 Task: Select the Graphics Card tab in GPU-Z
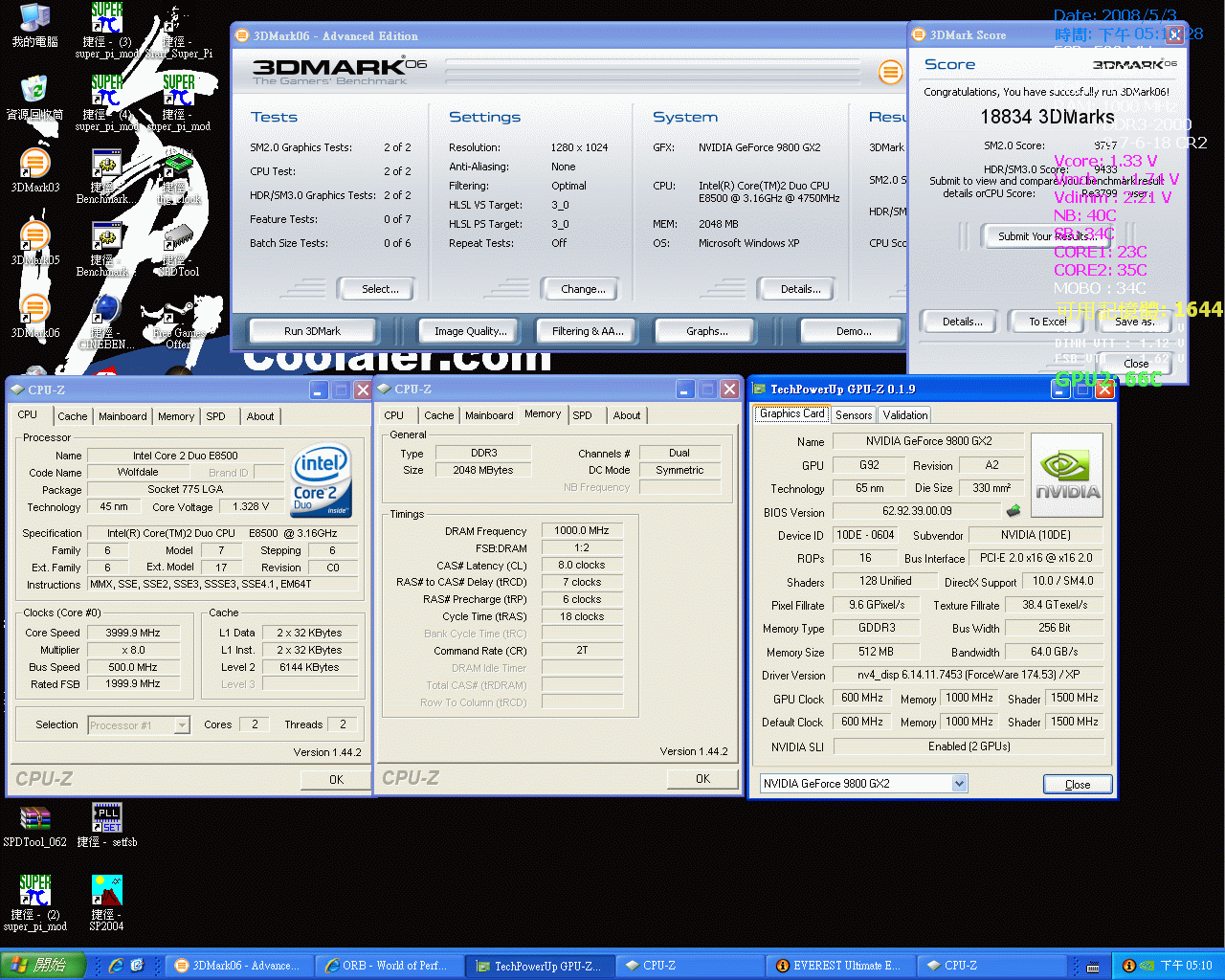(792, 413)
